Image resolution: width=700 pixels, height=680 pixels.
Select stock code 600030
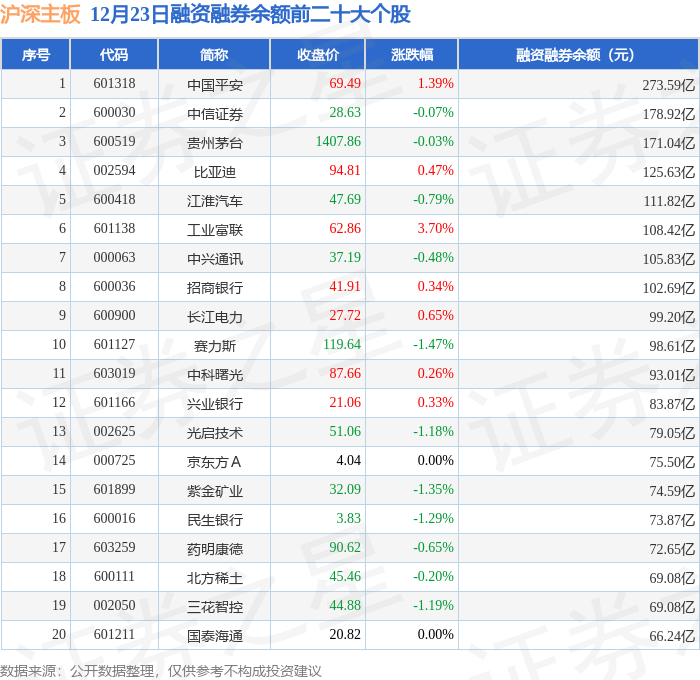pyautogui.click(x=114, y=113)
